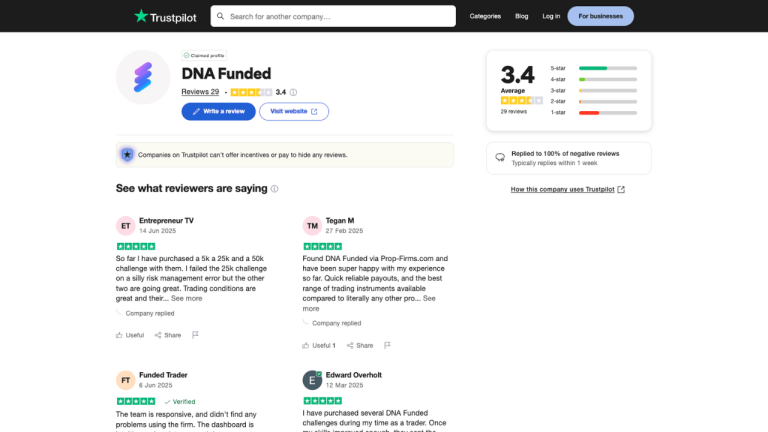Click the search magnifier icon
This screenshot has height=432, width=768.
(x=220, y=16)
